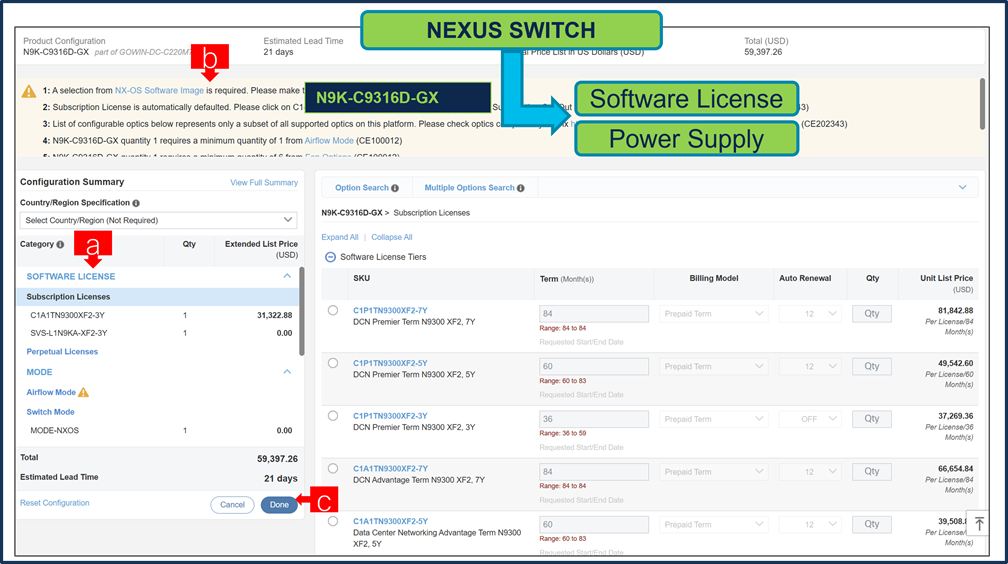Select the C1A1TN9300XF2-3Y summary row

(x=159, y=316)
